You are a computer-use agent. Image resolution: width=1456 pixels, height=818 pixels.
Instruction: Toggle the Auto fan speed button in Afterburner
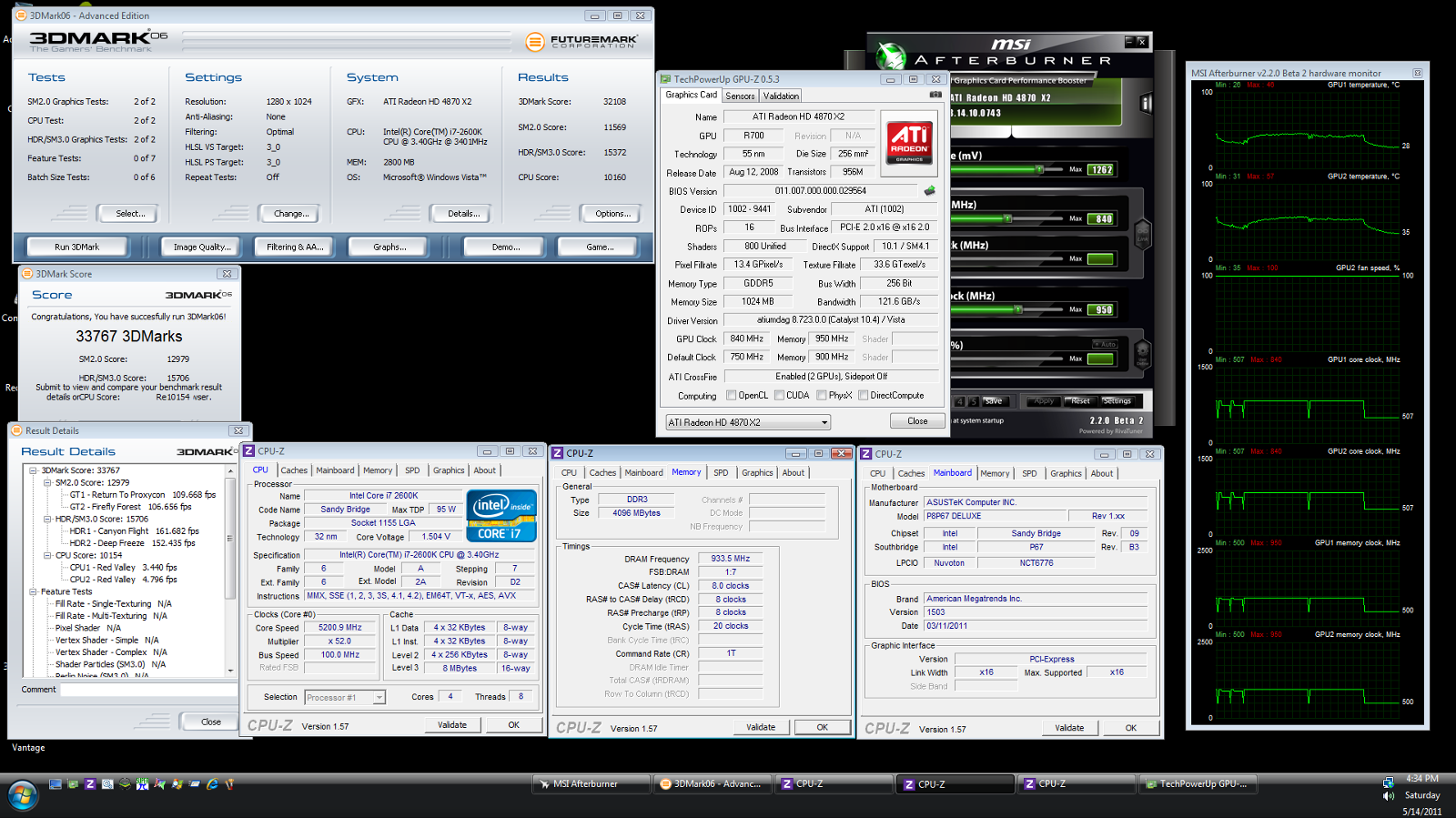(1105, 344)
